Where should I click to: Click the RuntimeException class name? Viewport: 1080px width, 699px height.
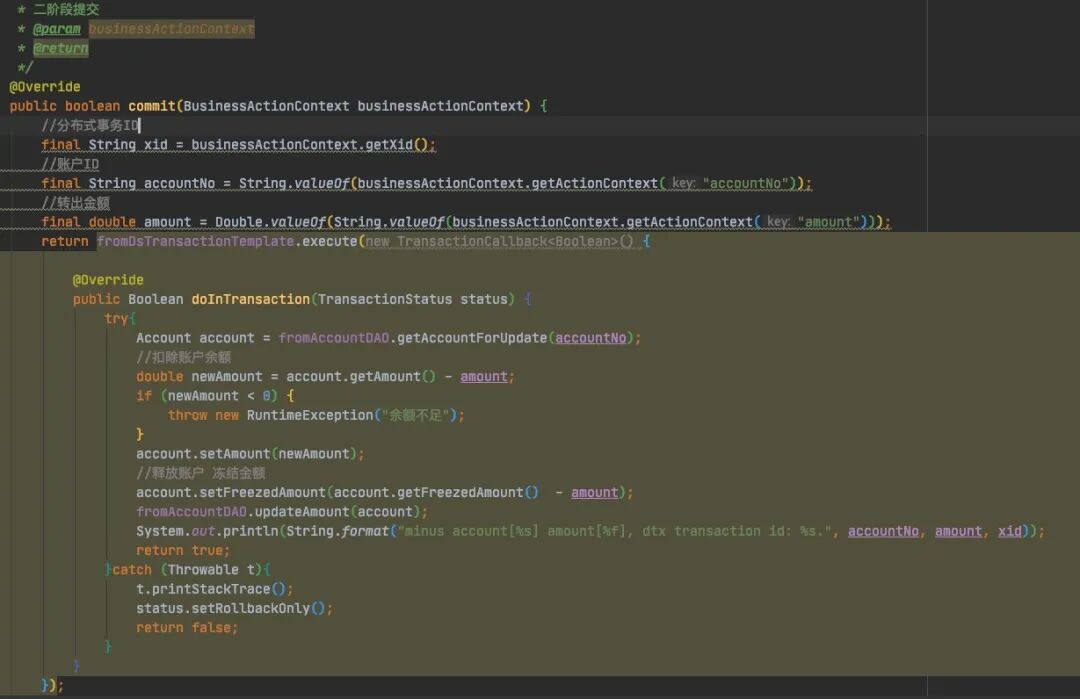309,415
